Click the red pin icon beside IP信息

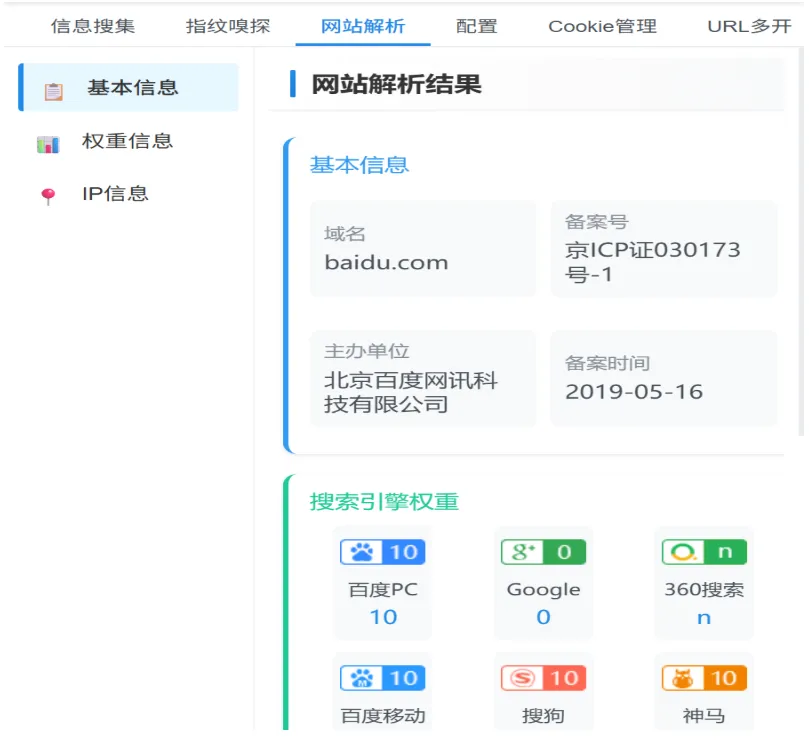coord(48,196)
